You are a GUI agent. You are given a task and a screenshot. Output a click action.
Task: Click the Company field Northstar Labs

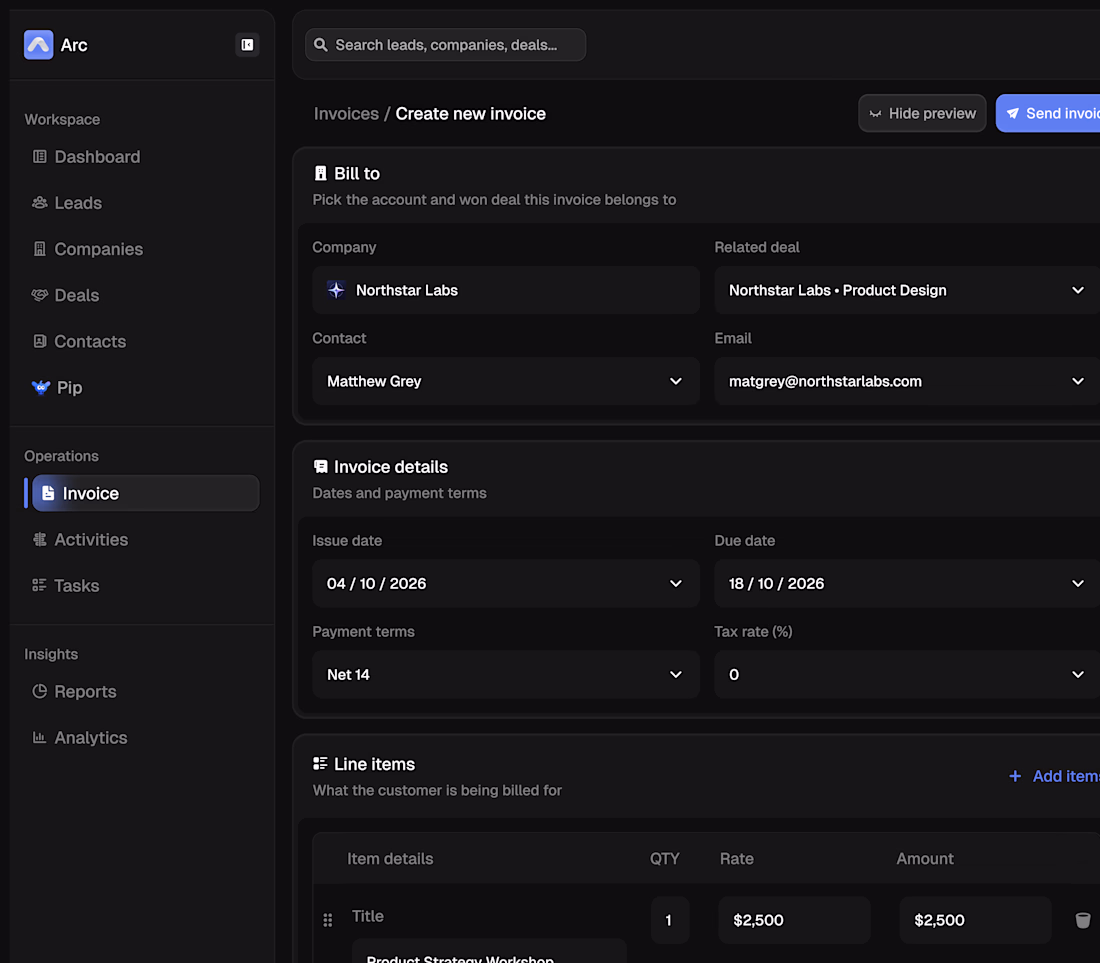[x=506, y=290]
